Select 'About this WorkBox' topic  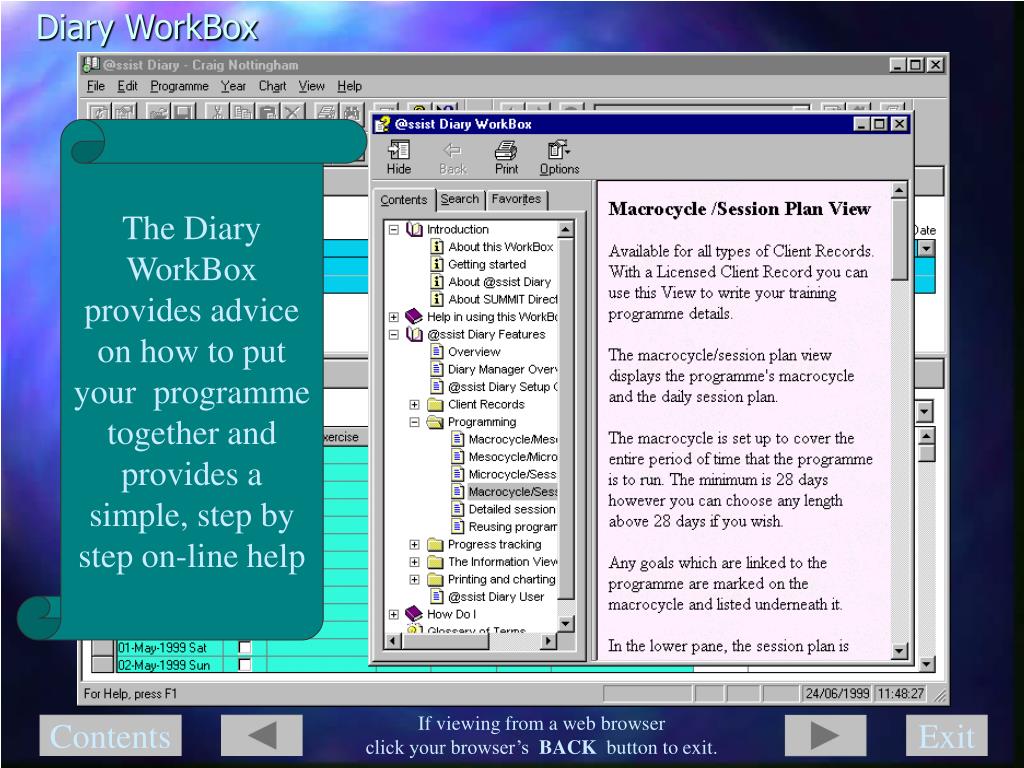(500, 247)
